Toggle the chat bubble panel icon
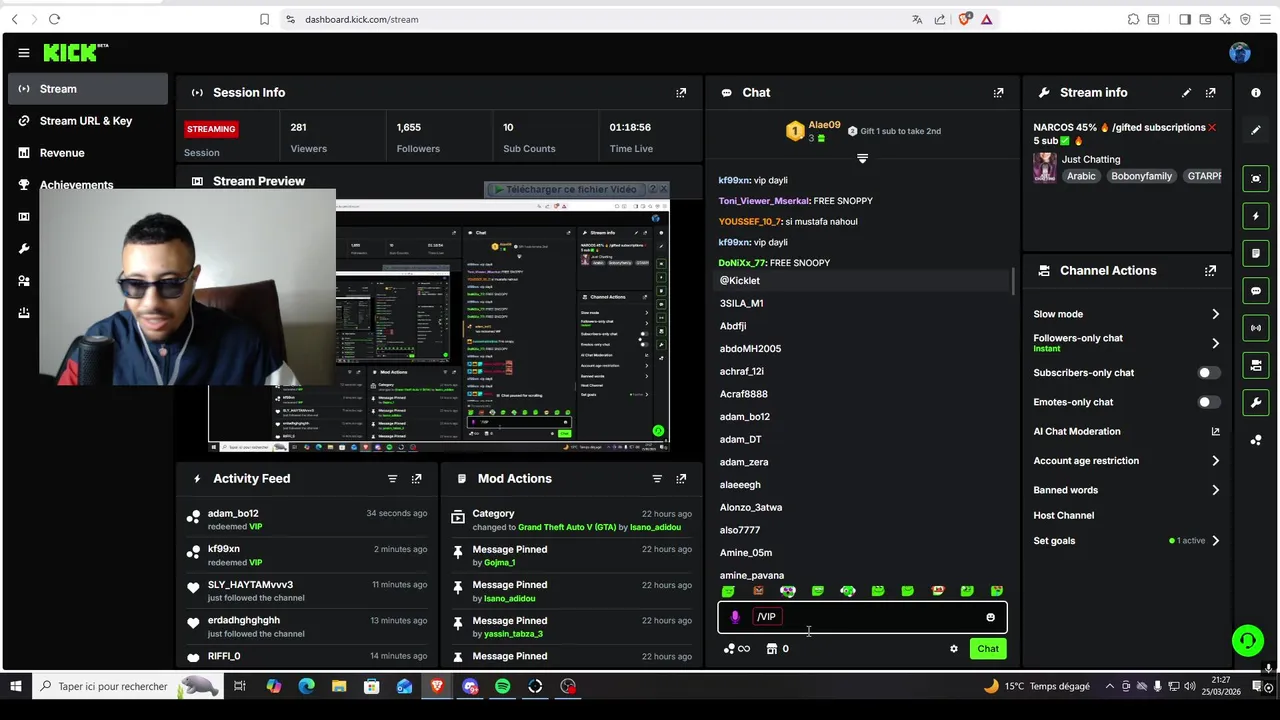 [x=1256, y=291]
